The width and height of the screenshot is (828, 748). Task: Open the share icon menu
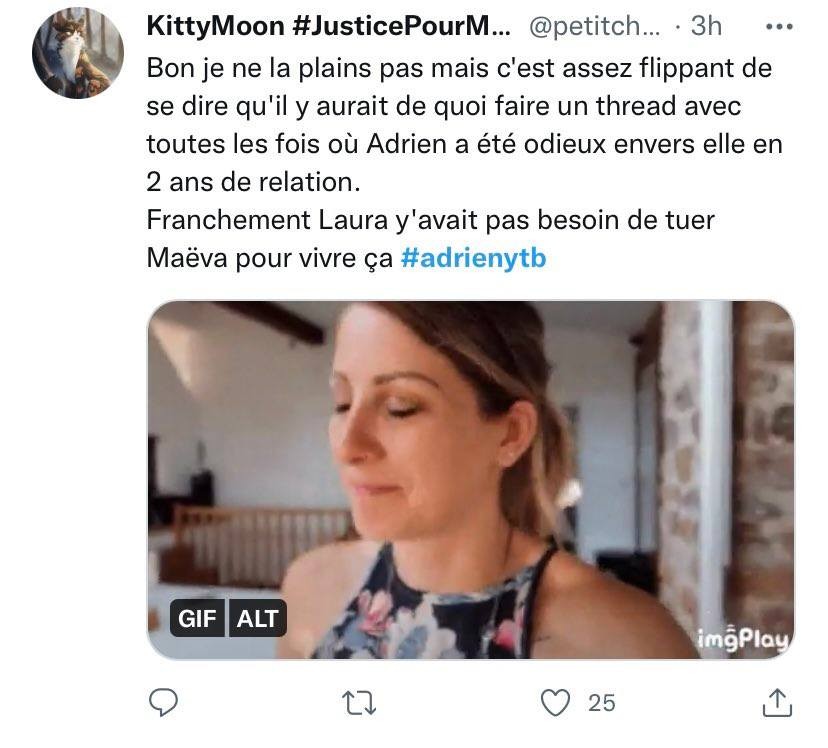[x=776, y=703]
